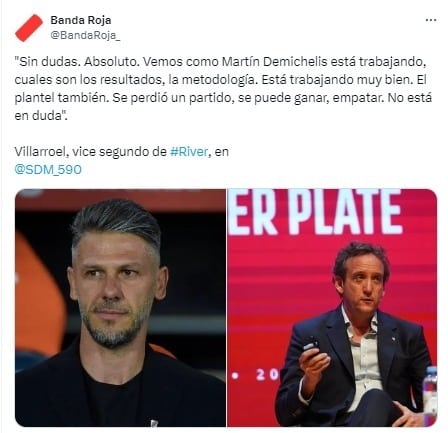Image resolution: width=448 pixels, height=433 pixels.
Task: Click the phrase 'Se perdió un partido'
Action: click(x=173, y=98)
